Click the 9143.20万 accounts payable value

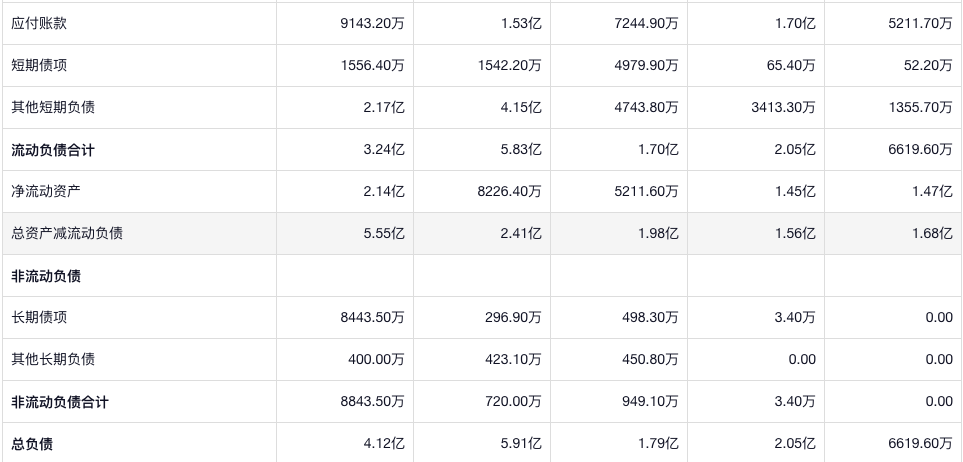[x=372, y=23]
